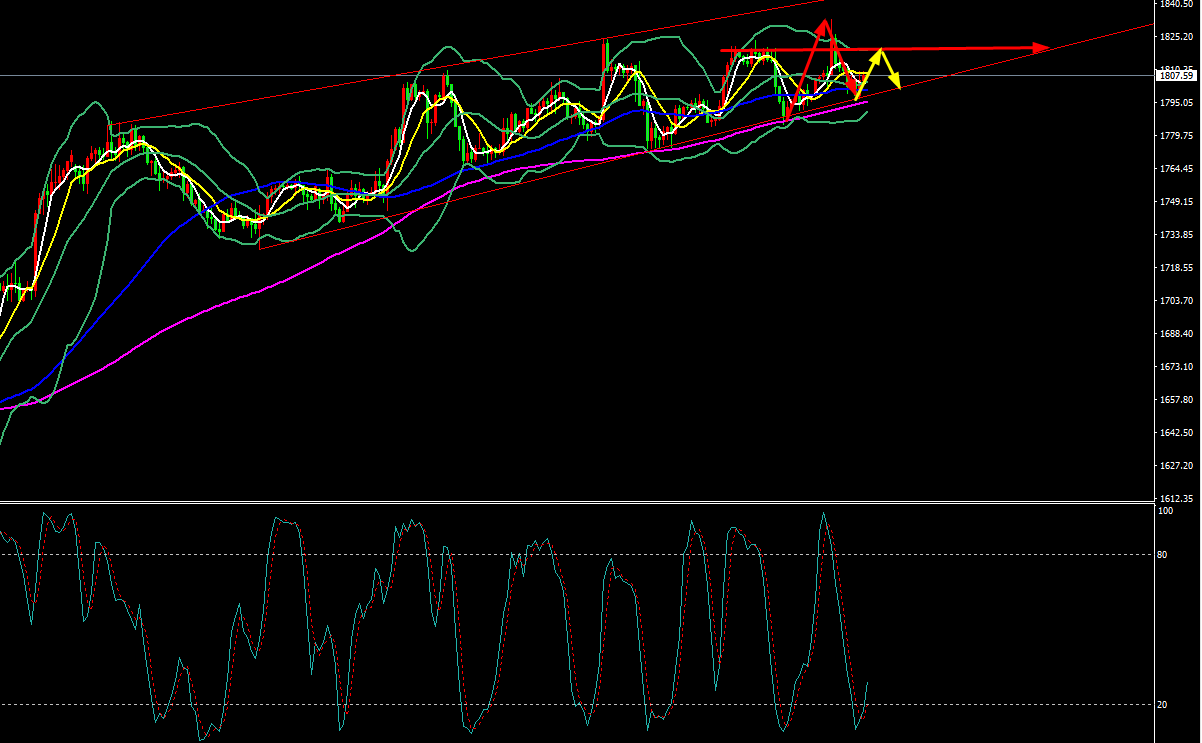Click the 1657.80 price axis label
Screen dimensions: 1202x743
click(1175, 400)
